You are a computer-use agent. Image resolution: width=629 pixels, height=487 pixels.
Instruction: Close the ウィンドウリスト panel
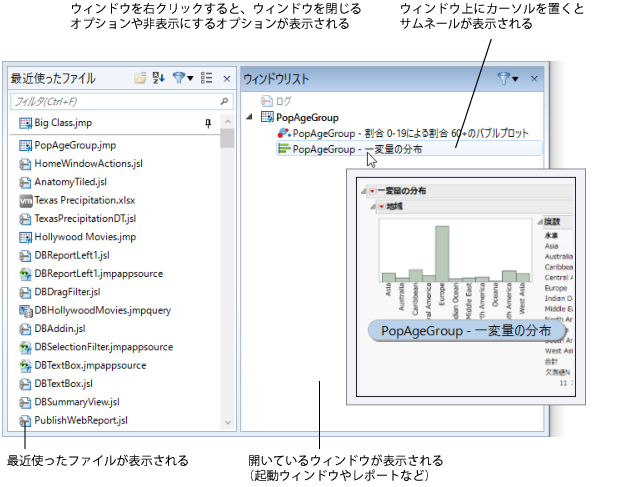point(534,79)
